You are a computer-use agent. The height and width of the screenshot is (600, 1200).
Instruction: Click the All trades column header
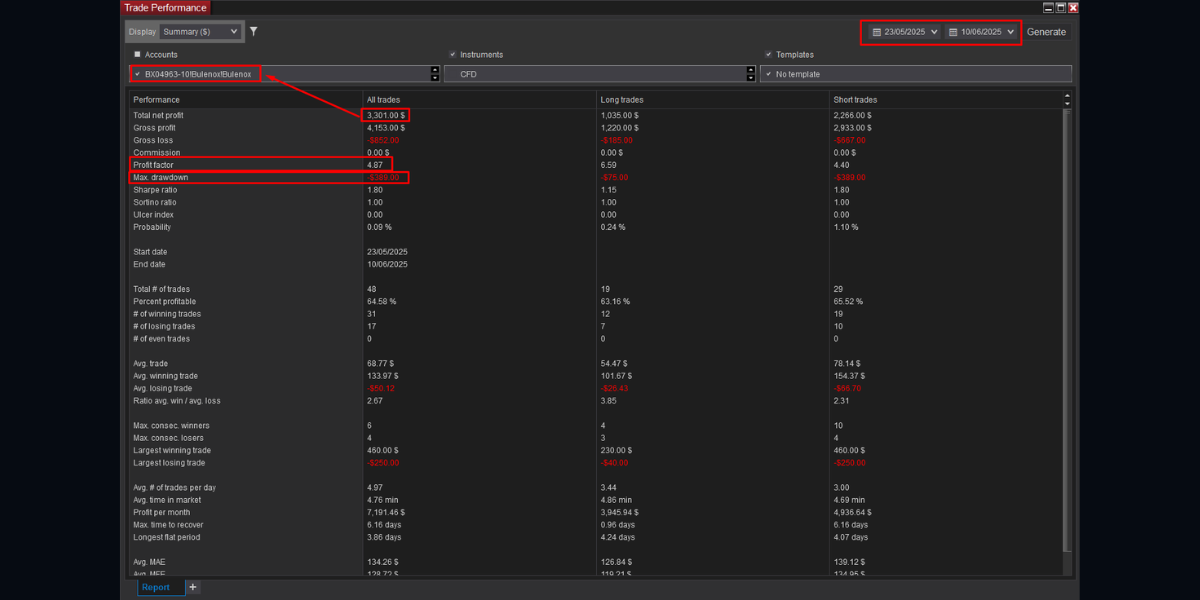coord(384,100)
